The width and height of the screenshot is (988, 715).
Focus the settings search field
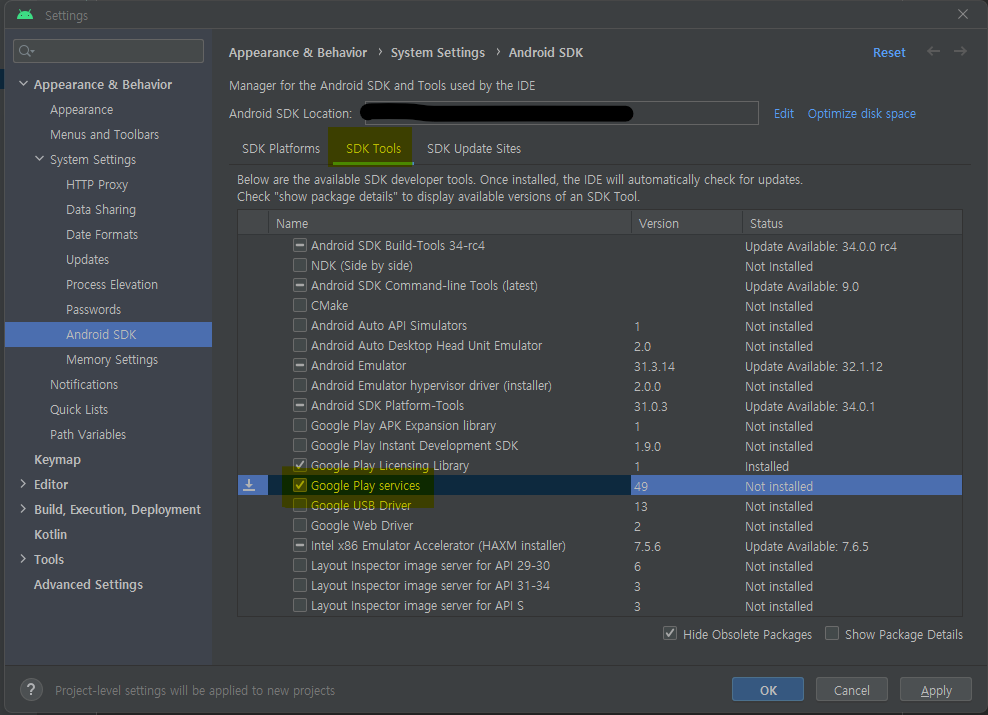coord(108,51)
